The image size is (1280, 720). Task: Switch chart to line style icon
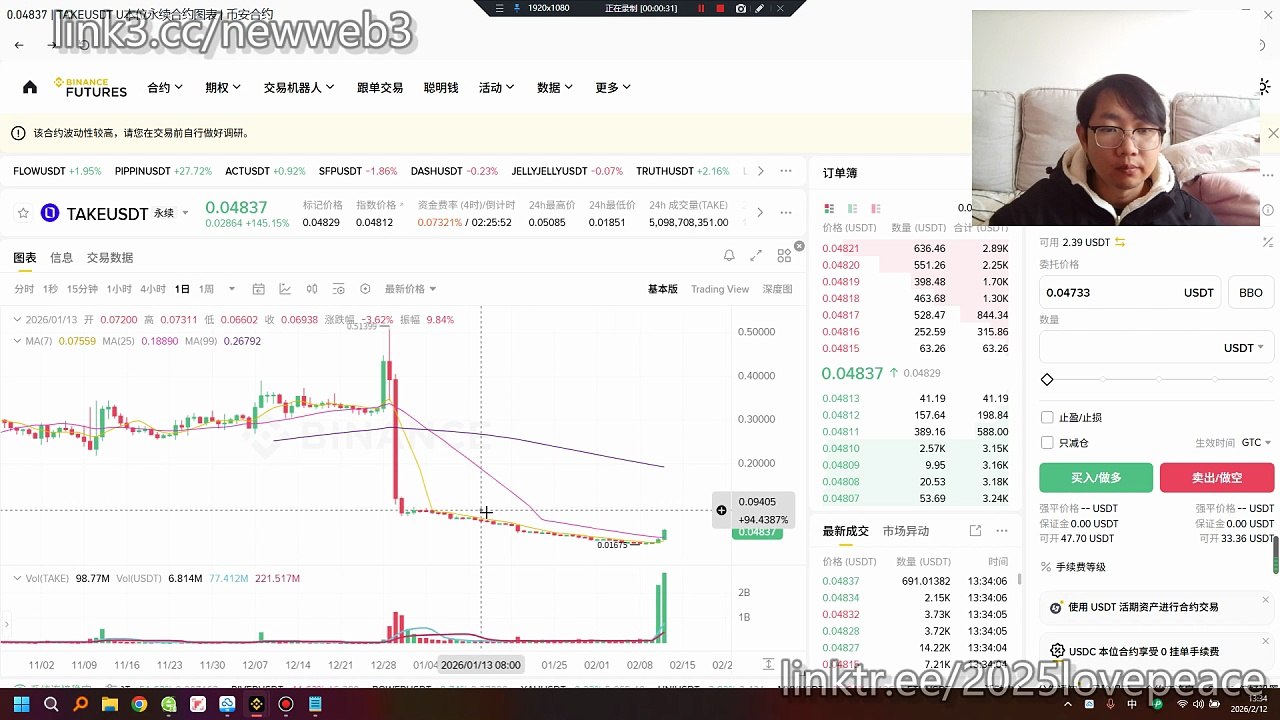285,289
